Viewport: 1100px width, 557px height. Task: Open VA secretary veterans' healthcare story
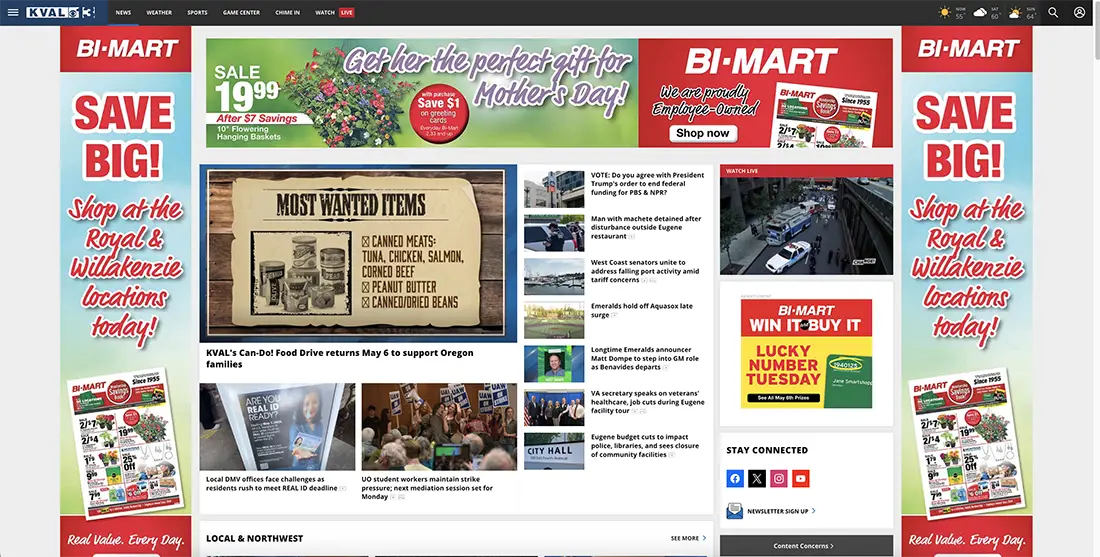[x=647, y=402]
